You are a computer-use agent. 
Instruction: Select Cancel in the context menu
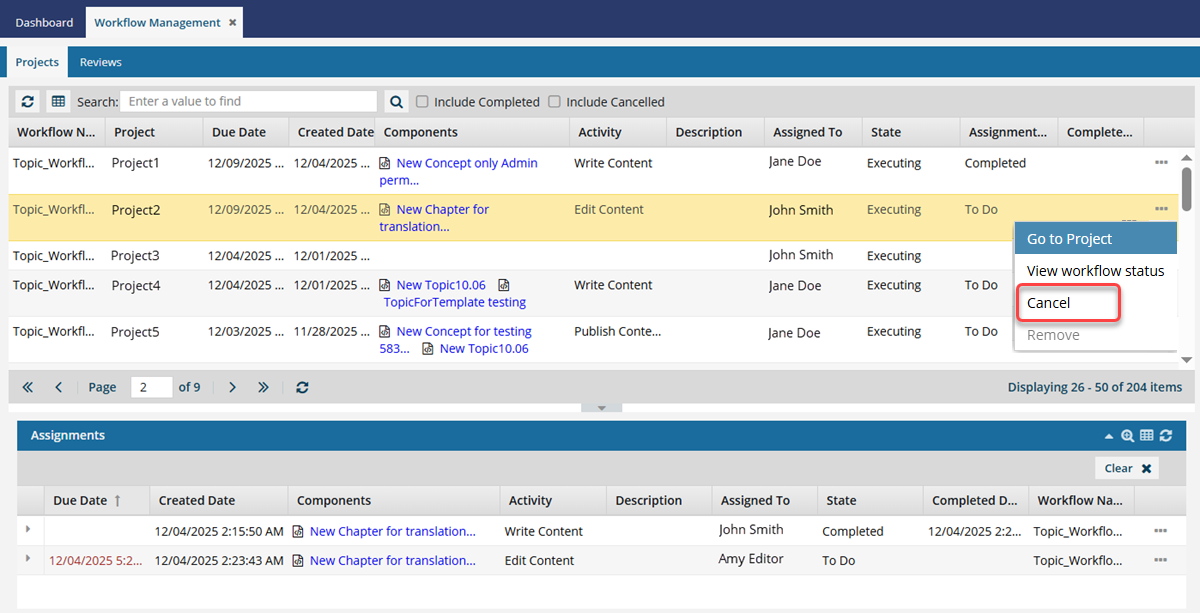tap(1049, 303)
